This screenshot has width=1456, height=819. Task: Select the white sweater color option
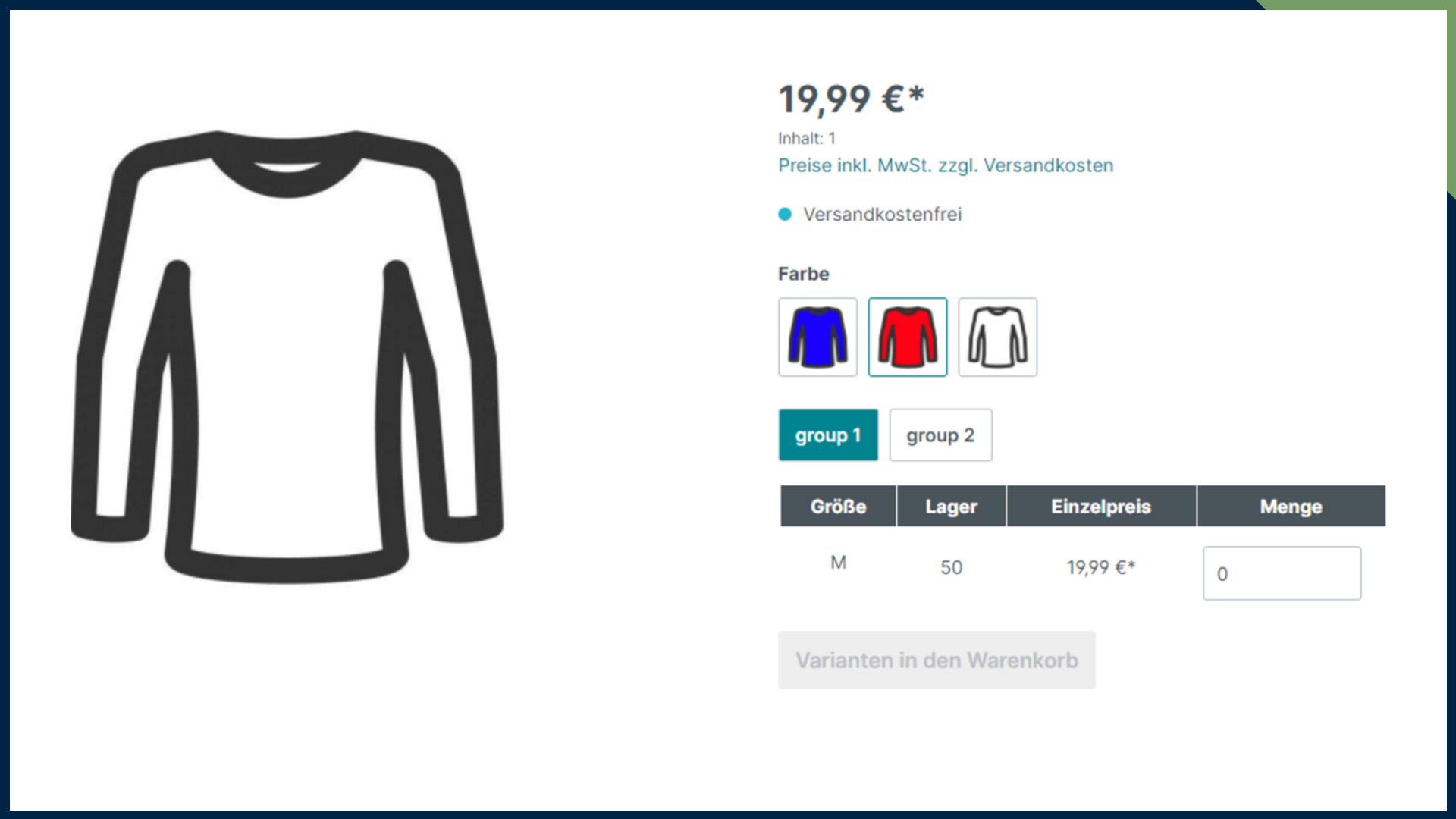point(997,337)
